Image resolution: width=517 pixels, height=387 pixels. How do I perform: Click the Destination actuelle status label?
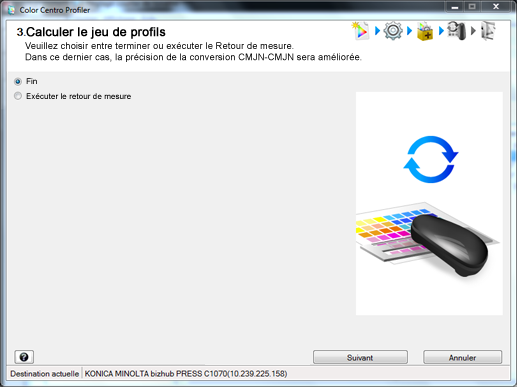pyautogui.click(x=45, y=374)
